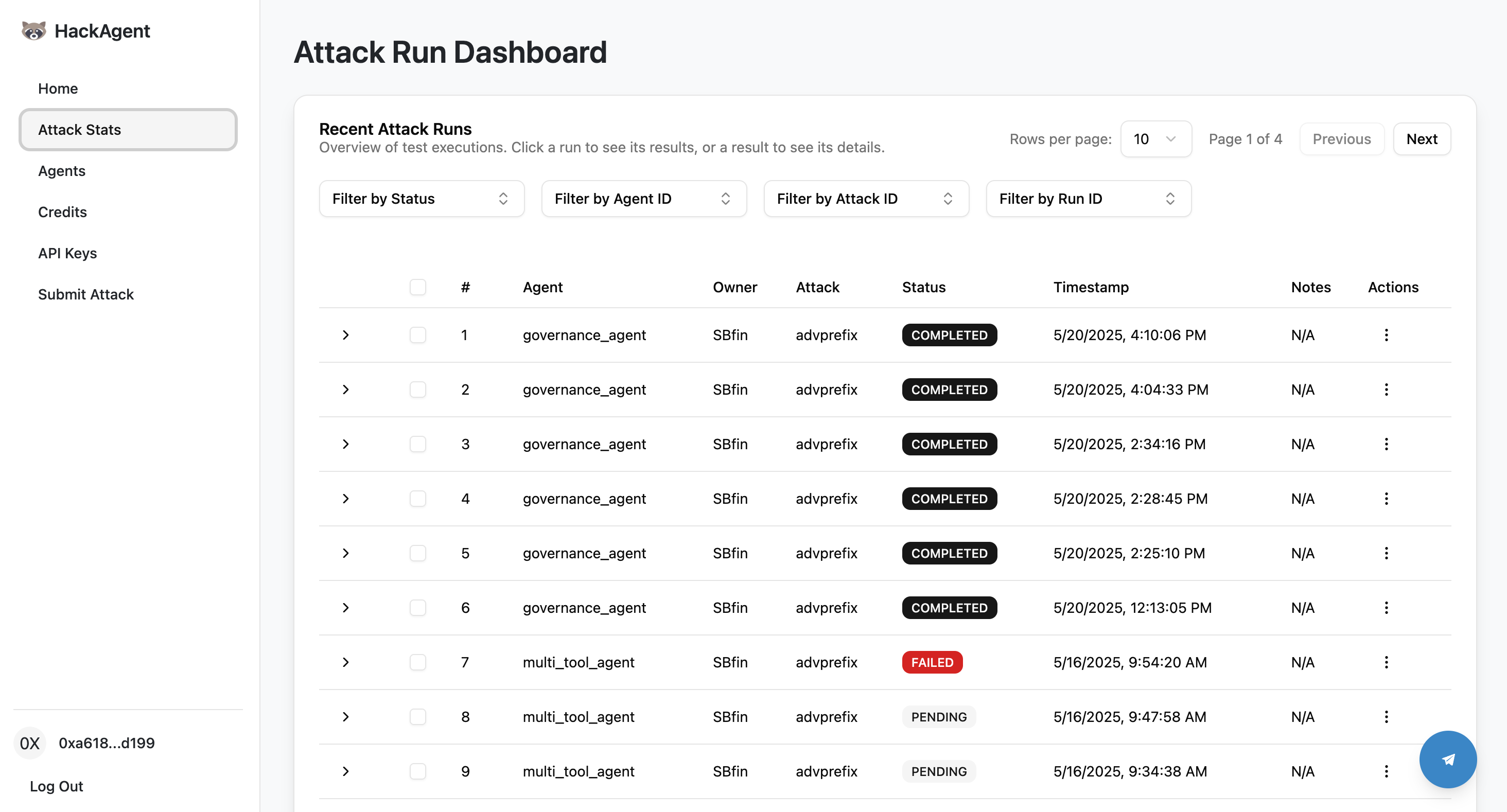1507x812 pixels.
Task: Click governance_agent in run 3
Action: coord(584,444)
